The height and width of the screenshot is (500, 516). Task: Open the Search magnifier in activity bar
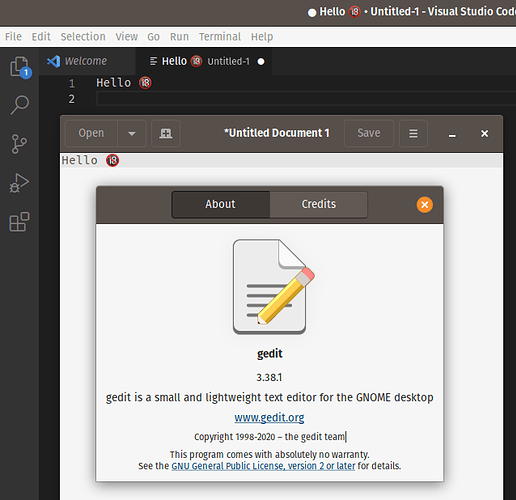point(20,105)
